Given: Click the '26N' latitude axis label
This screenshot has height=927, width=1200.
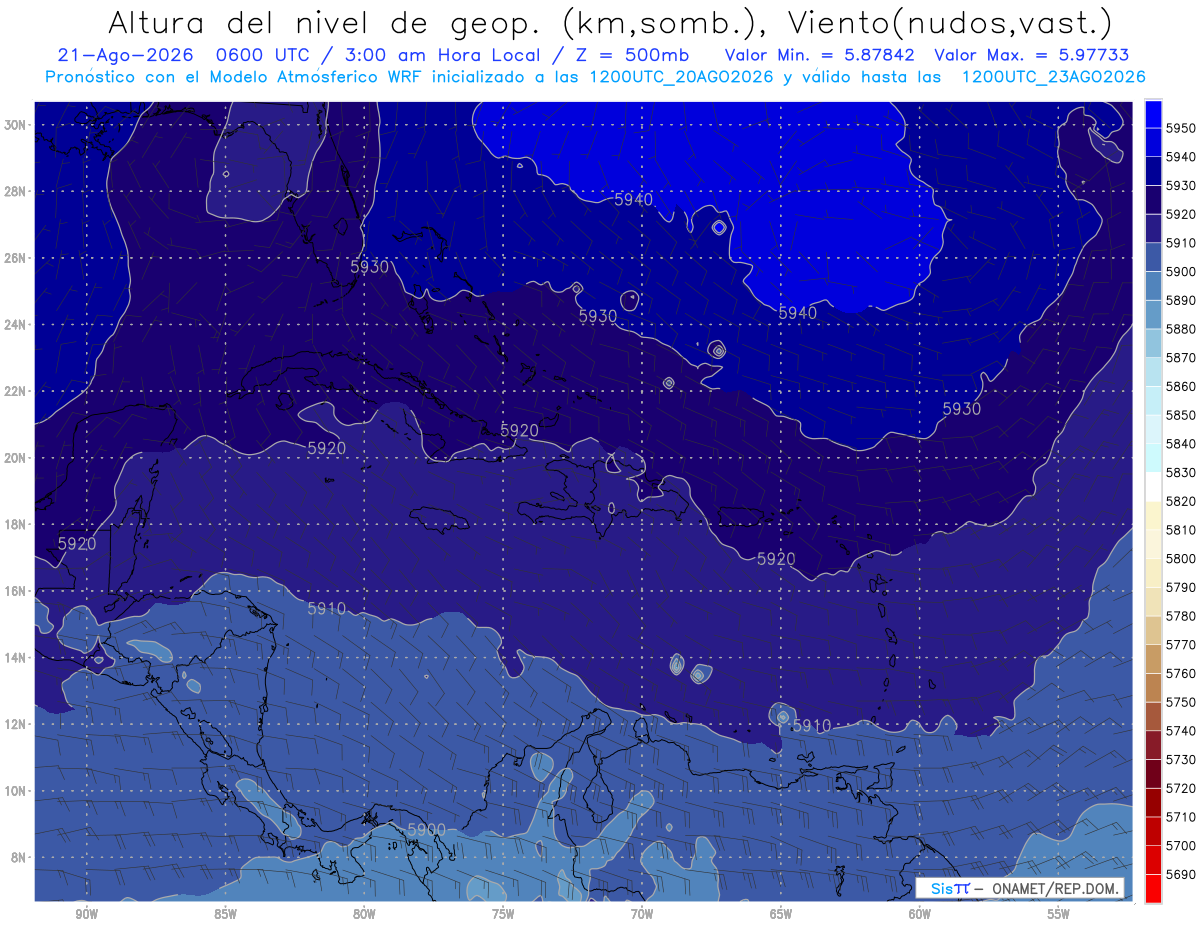Looking at the screenshot, I should (x=15, y=258).
